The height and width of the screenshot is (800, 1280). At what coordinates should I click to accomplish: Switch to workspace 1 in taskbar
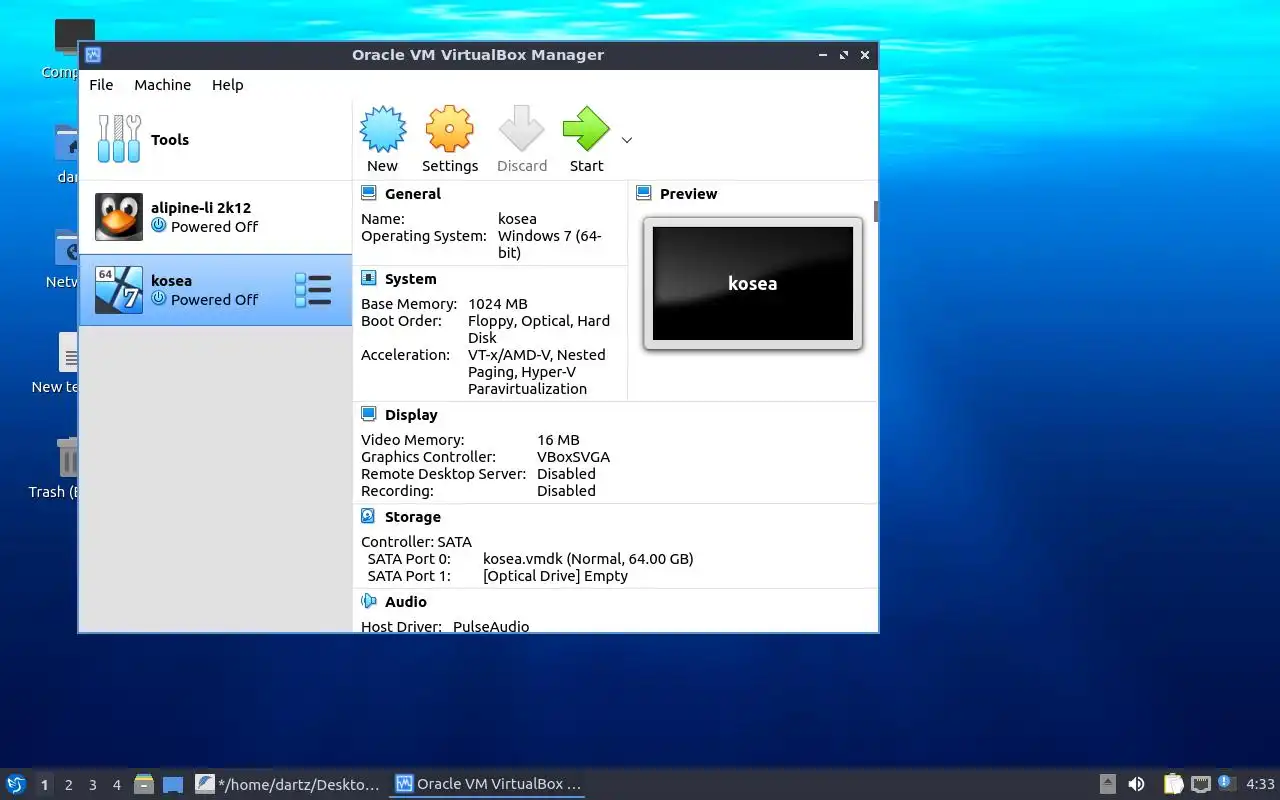pyautogui.click(x=45, y=785)
